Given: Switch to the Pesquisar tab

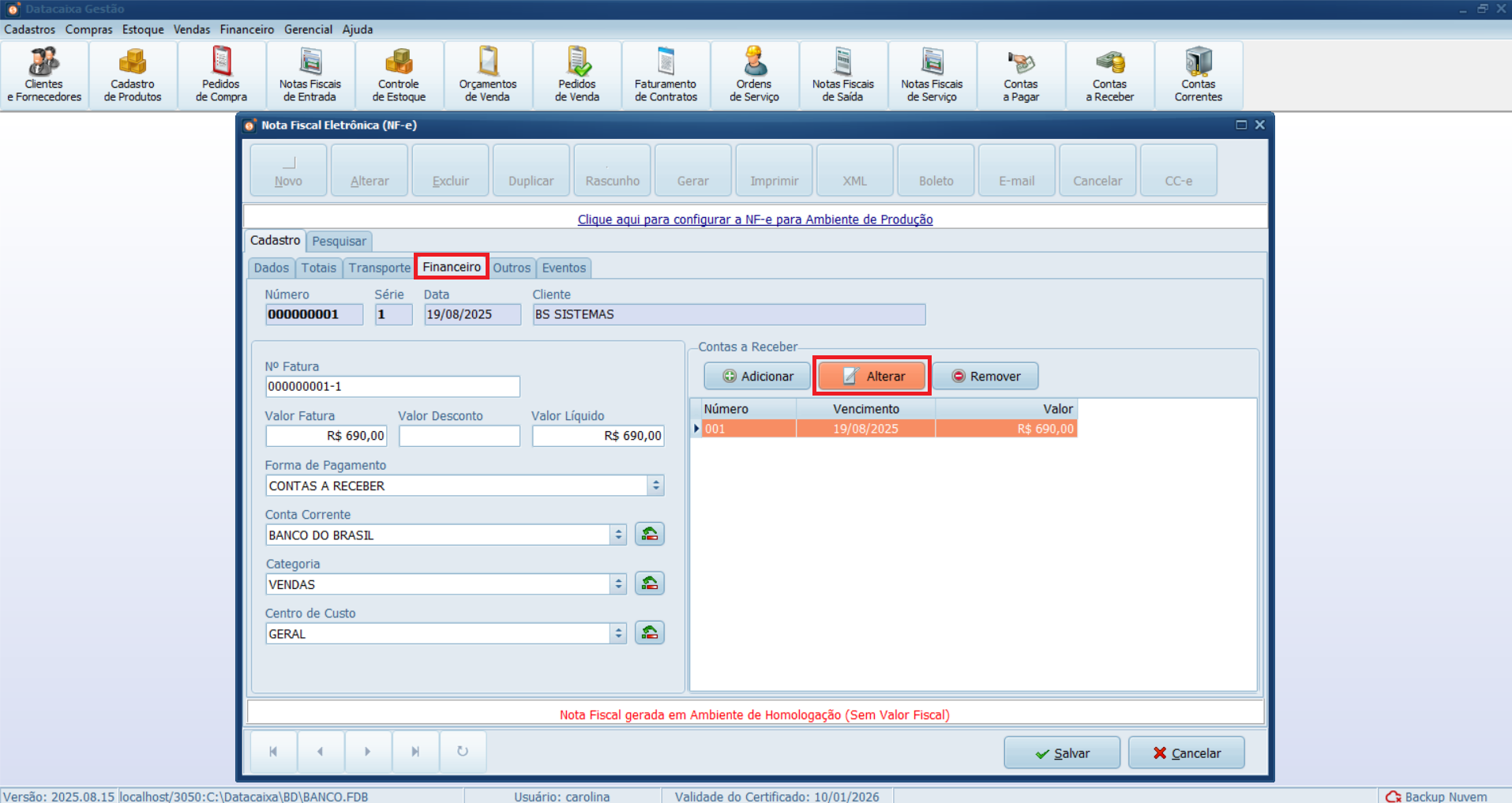Looking at the screenshot, I should pos(339,242).
